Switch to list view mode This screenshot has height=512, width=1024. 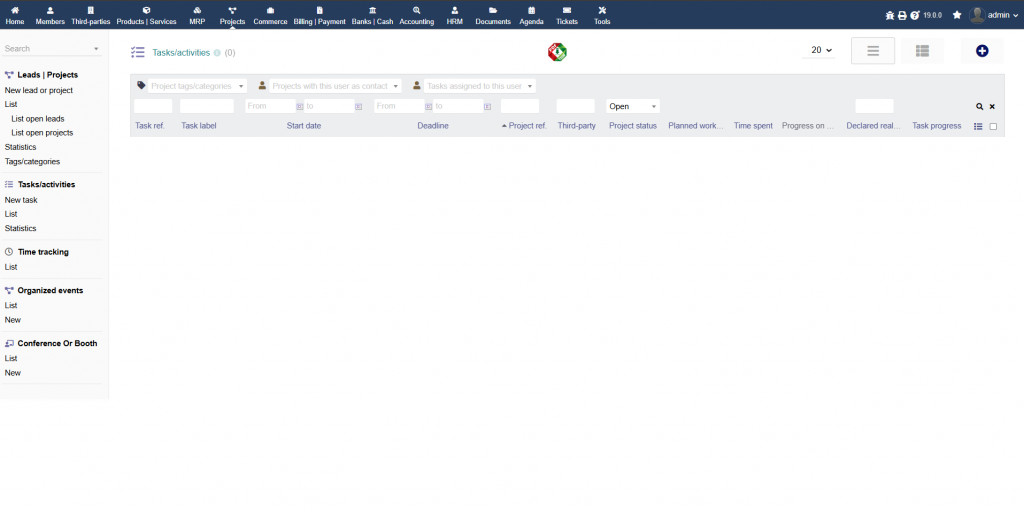(873, 51)
